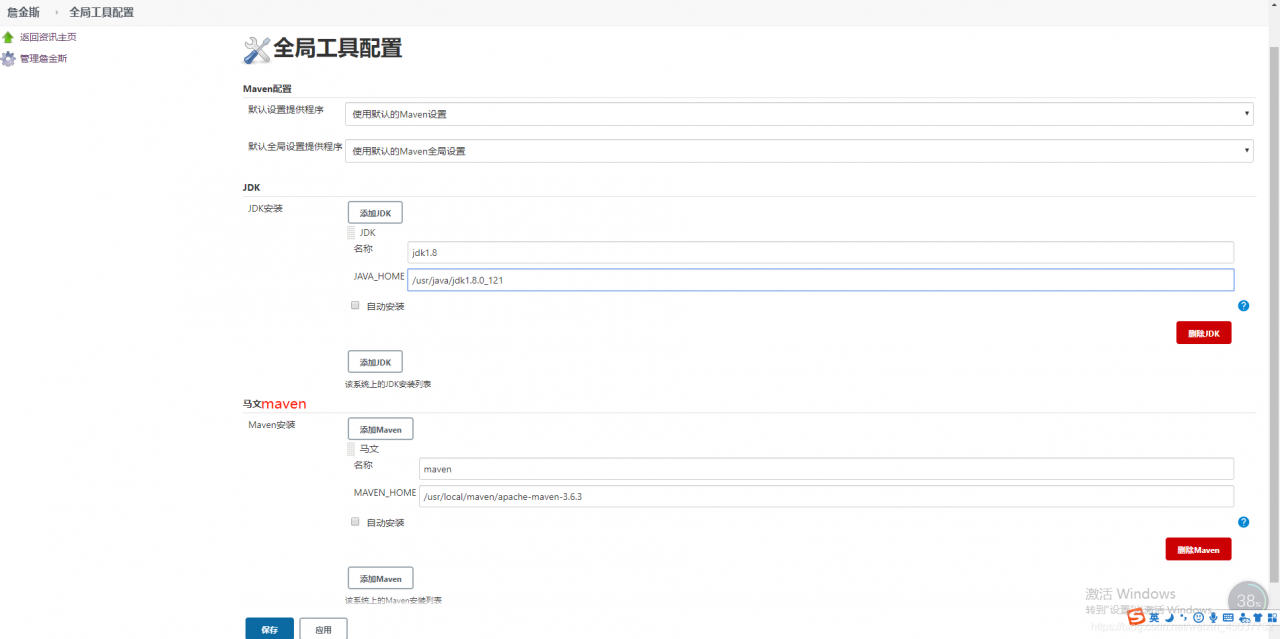Open 管理詹金斯 sidebar link
This screenshot has width=1280, height=639.
(x=44, y=59)
